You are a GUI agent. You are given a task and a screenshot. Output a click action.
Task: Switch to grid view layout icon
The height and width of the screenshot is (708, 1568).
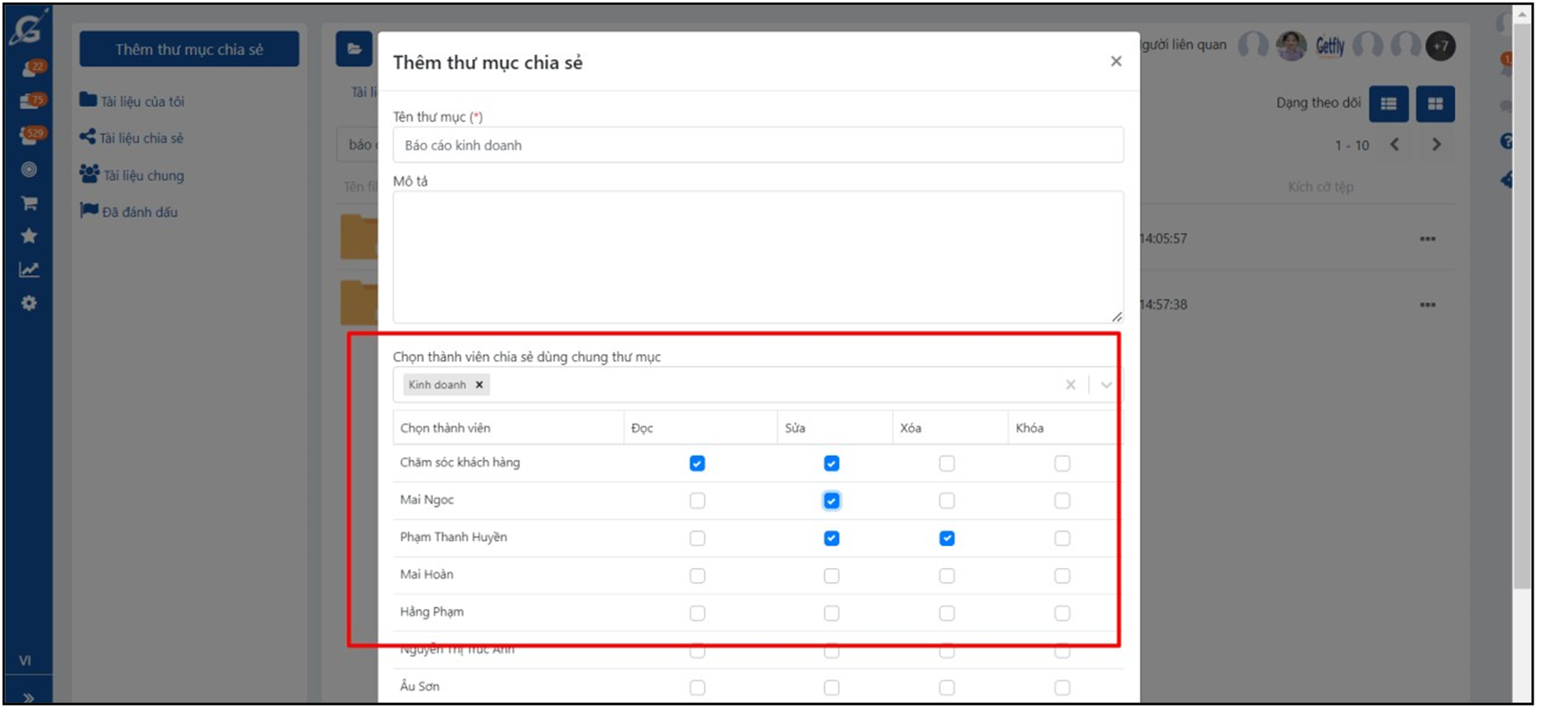pos(1434,104)
